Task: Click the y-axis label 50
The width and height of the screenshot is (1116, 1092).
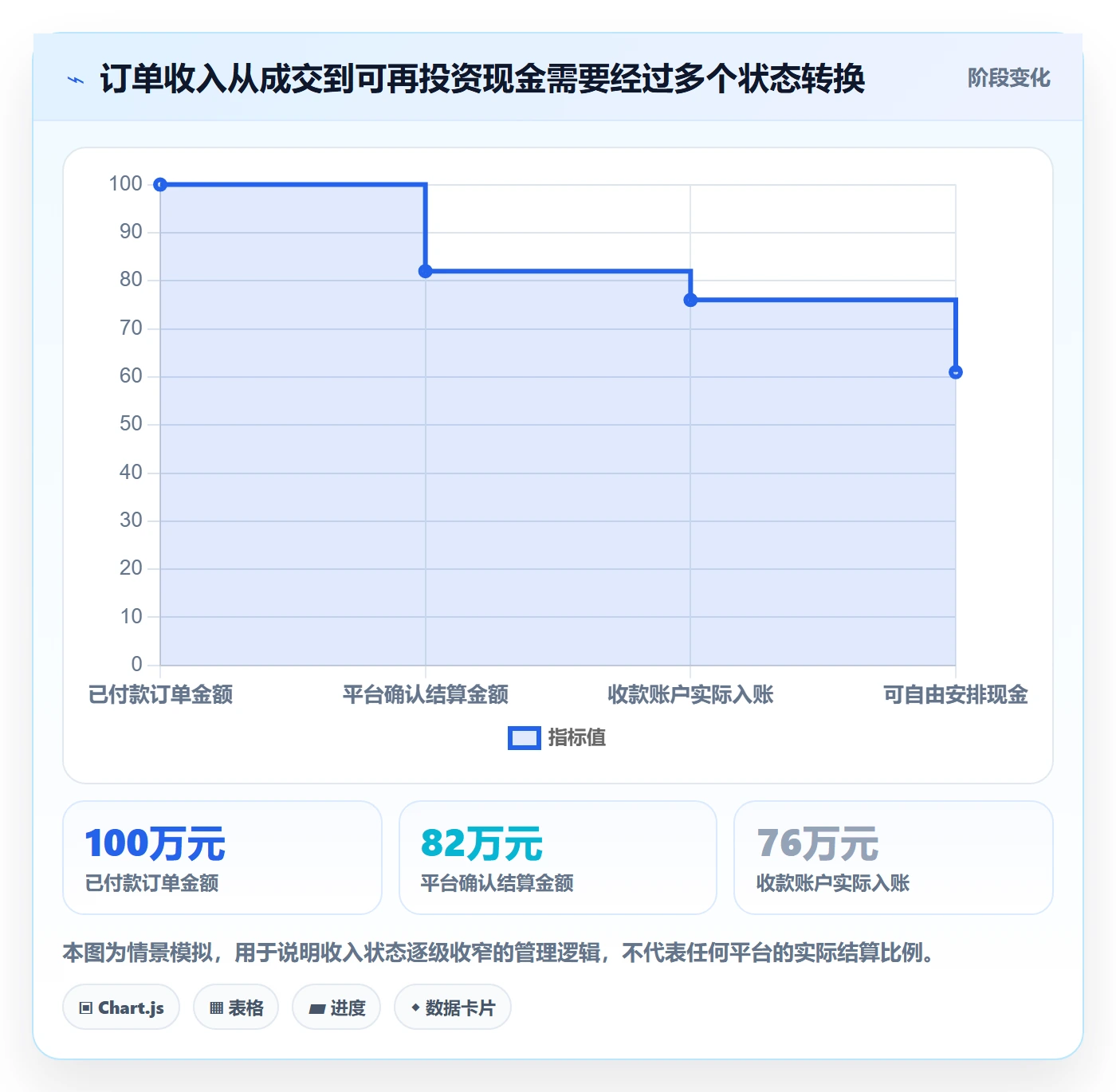Action: coord(131,424)
